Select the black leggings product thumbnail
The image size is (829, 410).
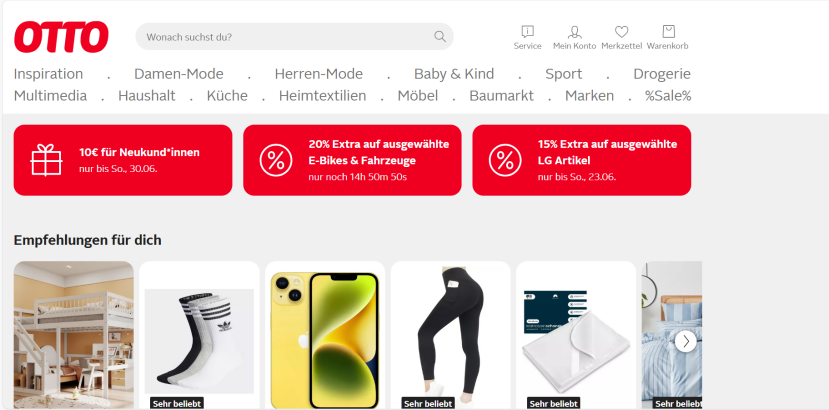coord(450,335)
